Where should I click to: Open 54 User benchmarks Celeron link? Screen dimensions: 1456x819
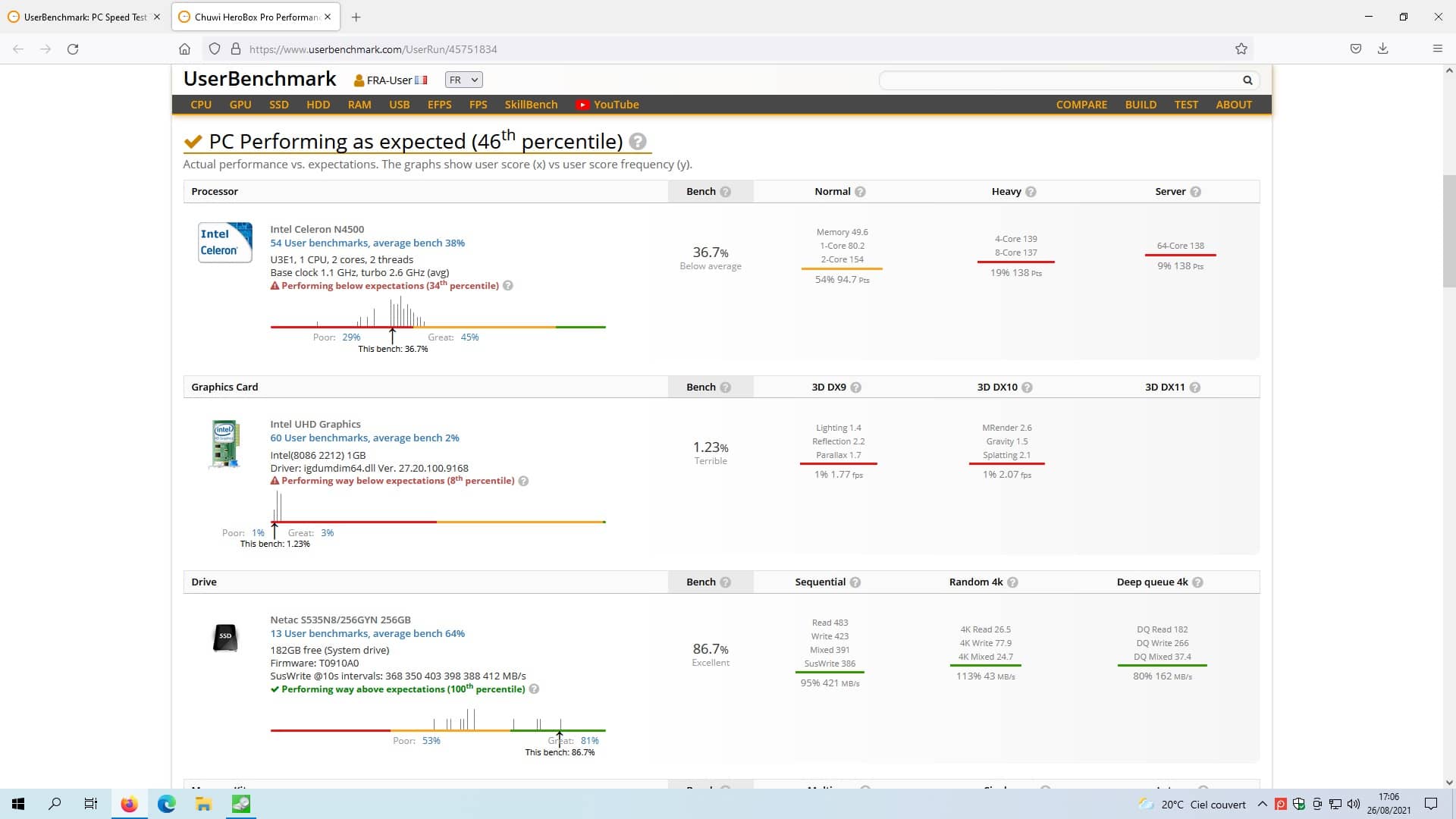click(x=368, y=243)
